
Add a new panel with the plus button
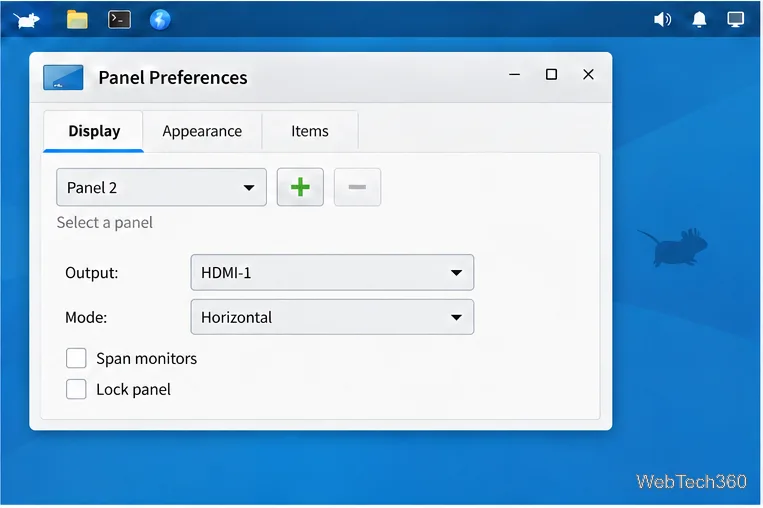[300, 187]
